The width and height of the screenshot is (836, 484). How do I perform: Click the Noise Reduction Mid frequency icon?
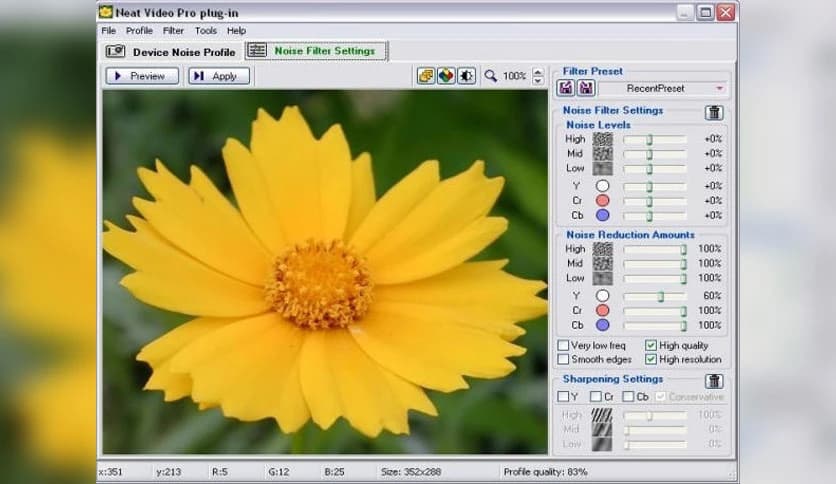click(x=602, y=263)
